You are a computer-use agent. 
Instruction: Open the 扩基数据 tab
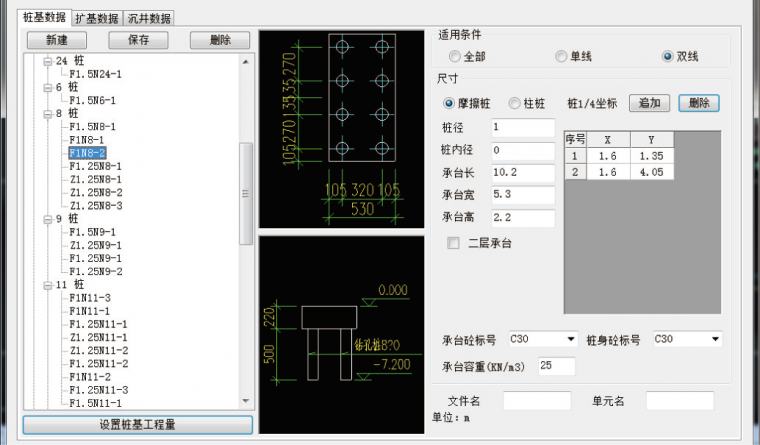point(97,18)
